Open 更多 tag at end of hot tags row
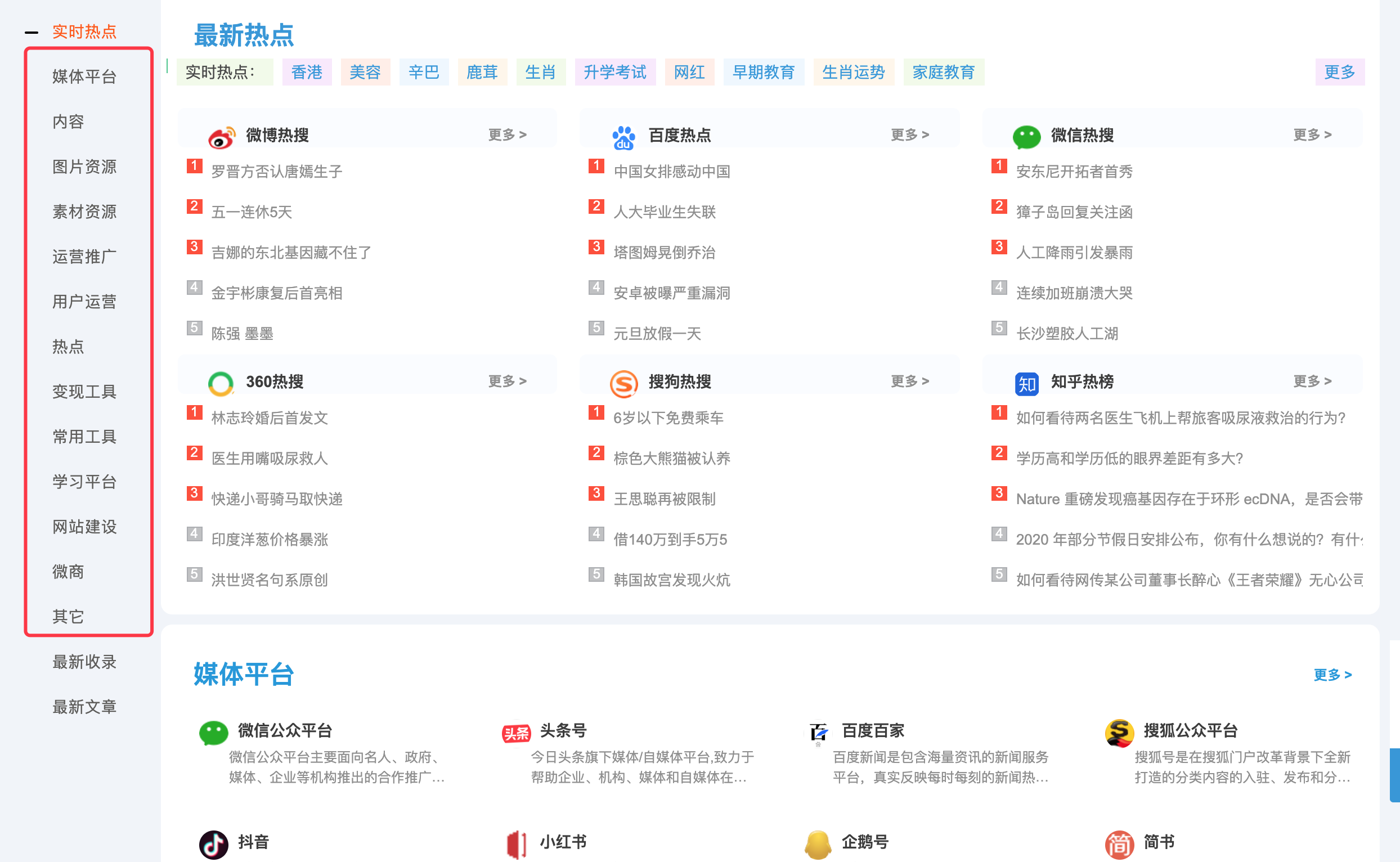The width and height of the screenshot is (1400, 862). (x=1340, y=72)
